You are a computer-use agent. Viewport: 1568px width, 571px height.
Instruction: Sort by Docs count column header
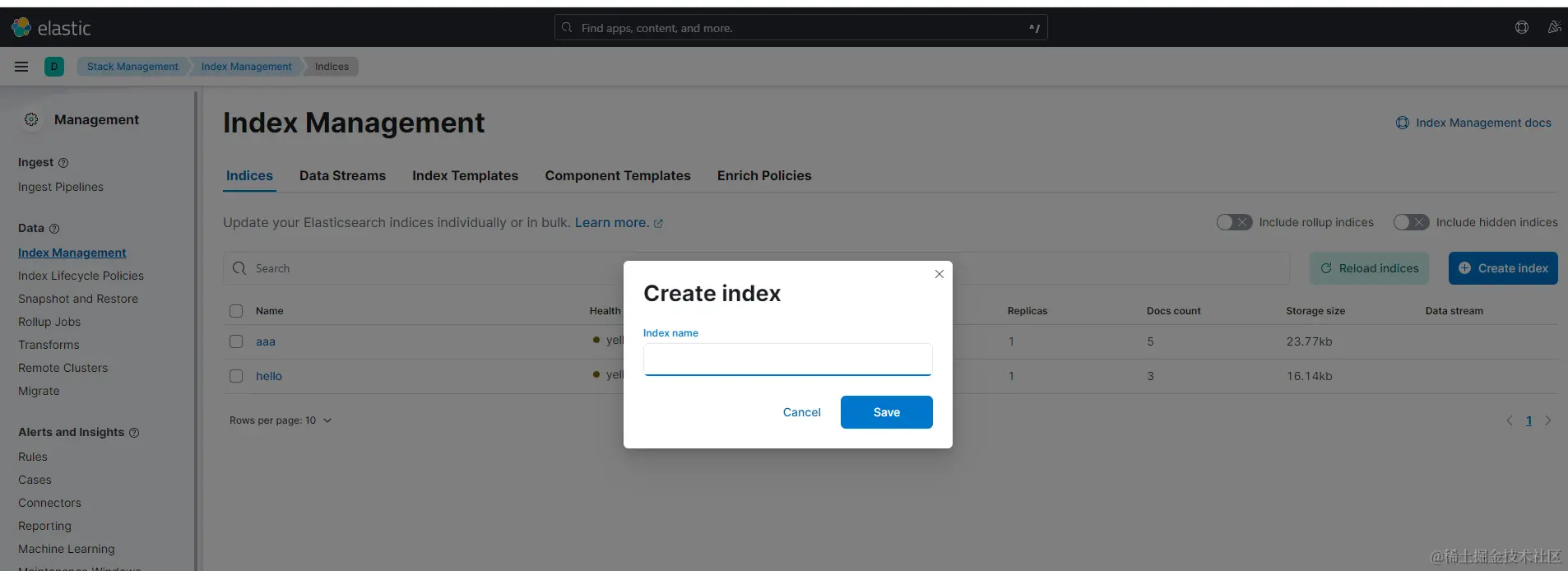[x=1174, y=311]
